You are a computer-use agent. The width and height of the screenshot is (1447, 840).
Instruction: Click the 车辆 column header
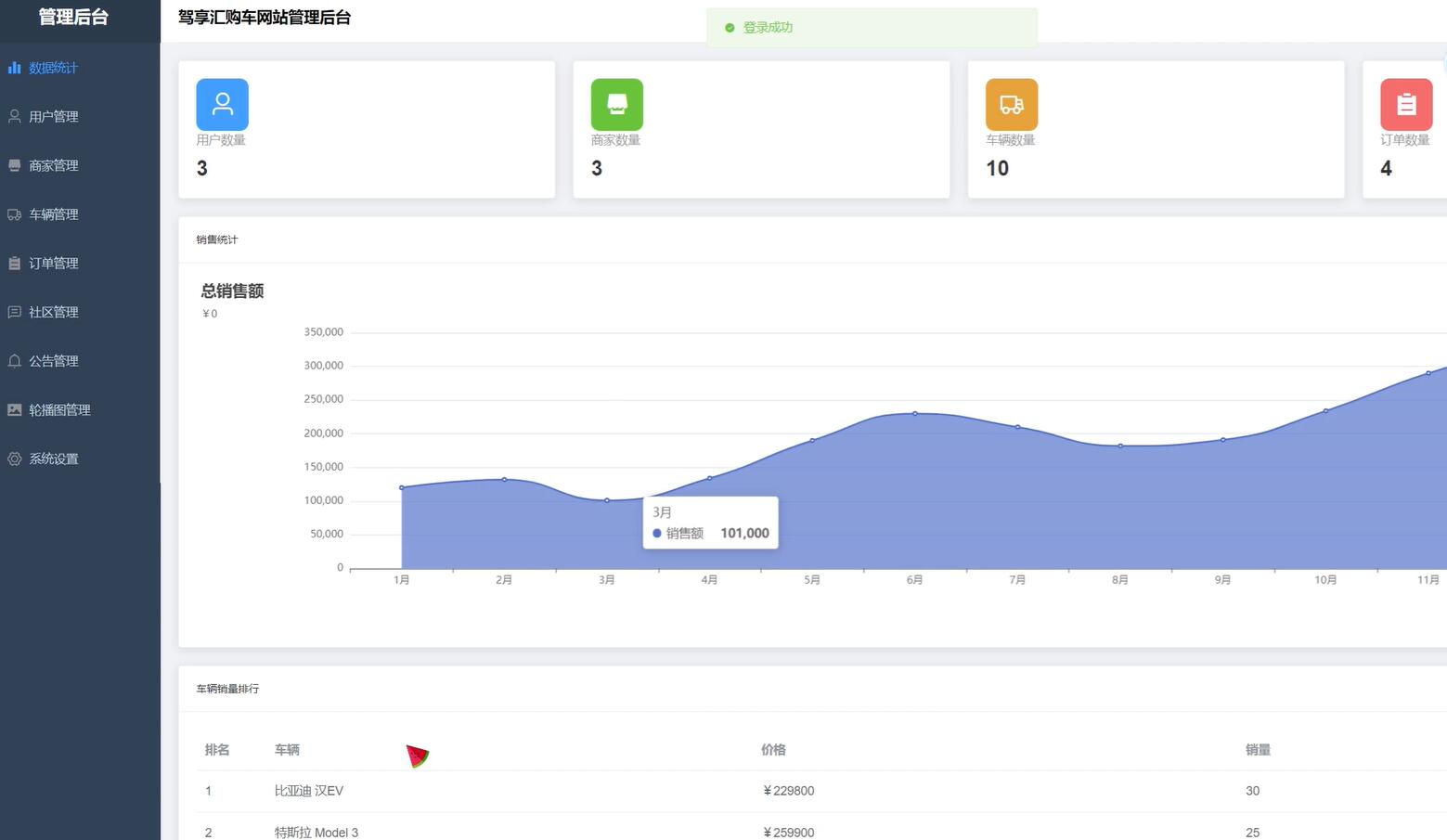pyautogui.click(x=287, y=750)
